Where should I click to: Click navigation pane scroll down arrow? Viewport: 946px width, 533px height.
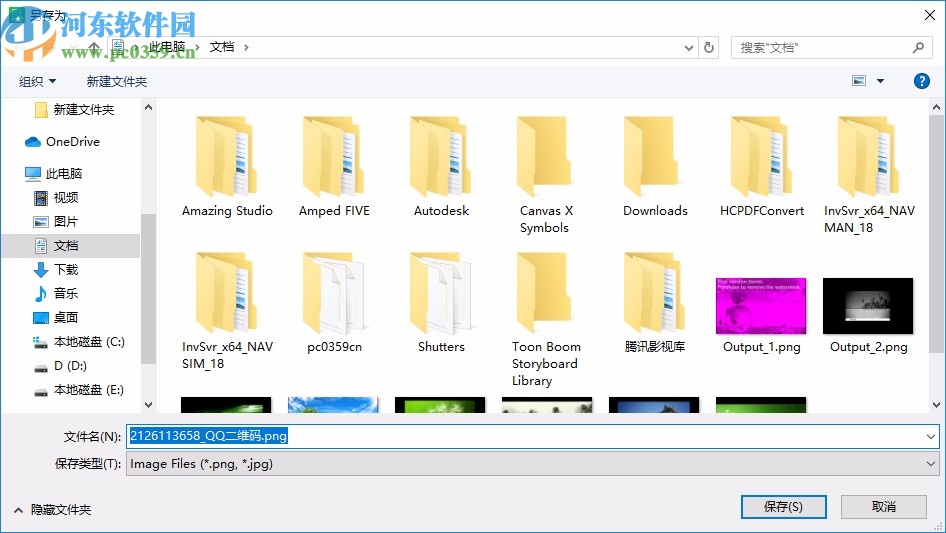point(148,405)
